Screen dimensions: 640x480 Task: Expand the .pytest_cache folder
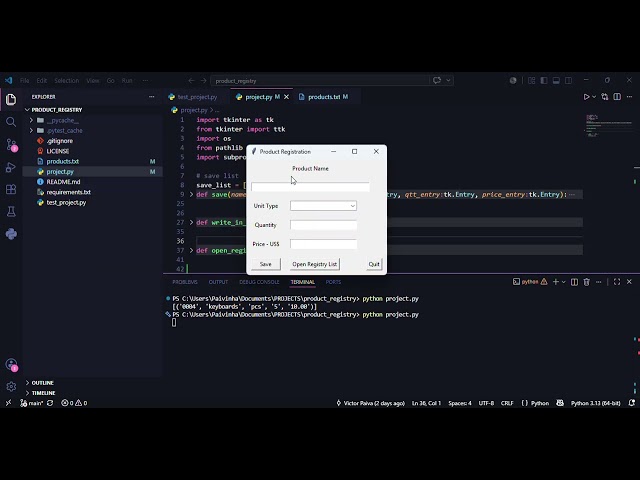tap(31, 131)
